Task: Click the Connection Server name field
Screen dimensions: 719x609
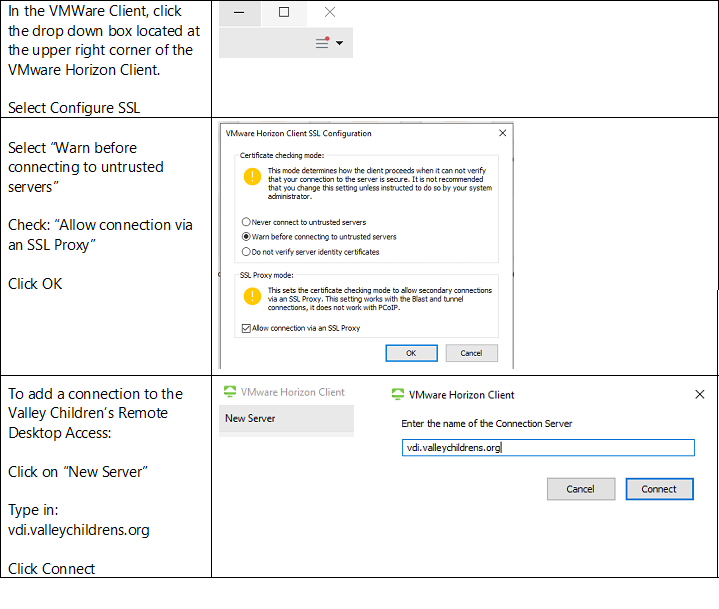Action: point(548,448)
